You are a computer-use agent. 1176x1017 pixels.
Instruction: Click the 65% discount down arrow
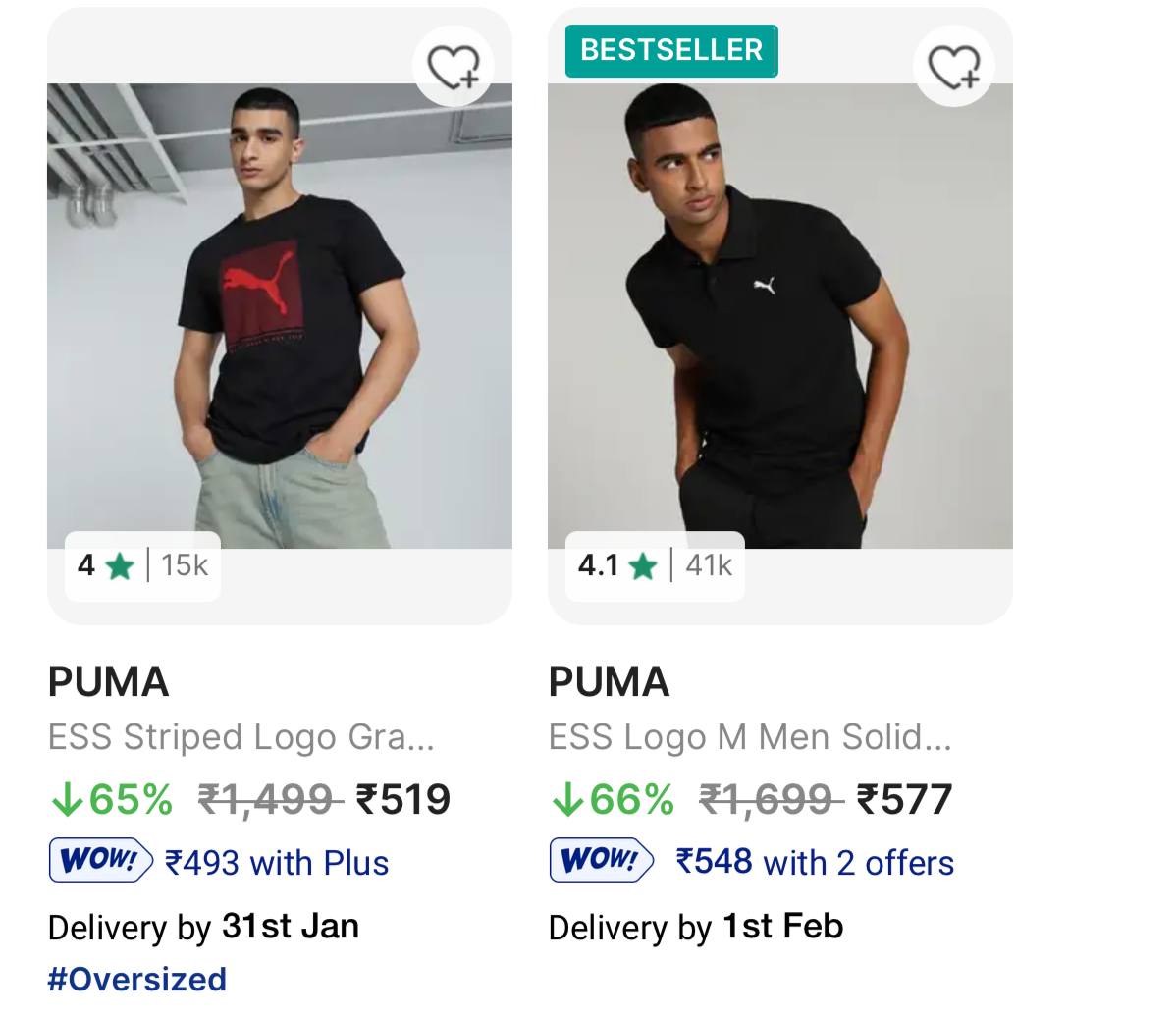pos(67,800)
